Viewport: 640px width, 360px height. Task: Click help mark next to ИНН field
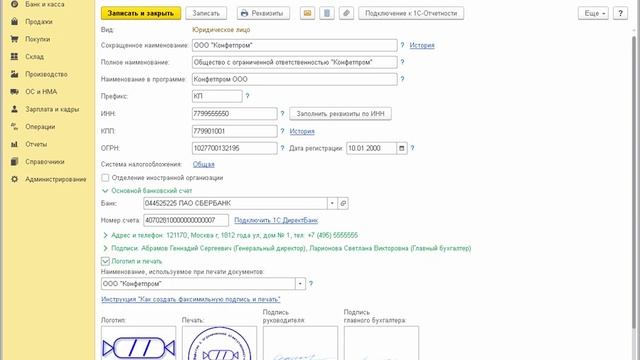pyautogui.click(x=282, y=113)
